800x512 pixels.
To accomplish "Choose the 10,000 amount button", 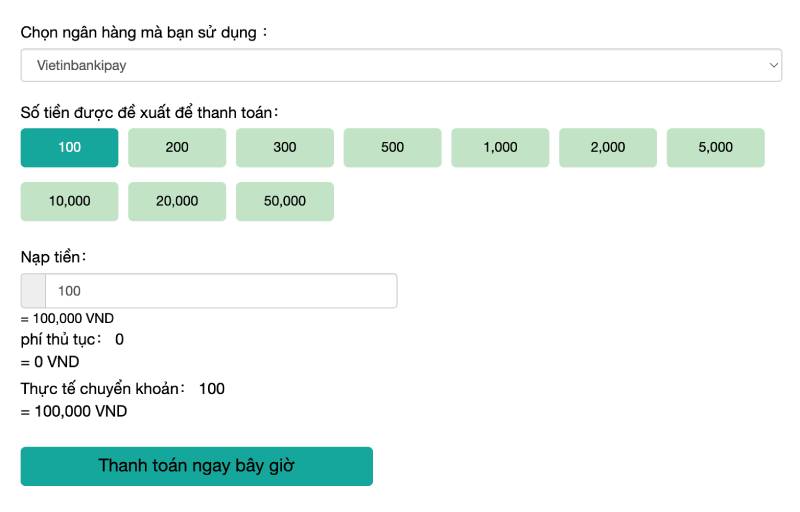I will coord(69,201).
